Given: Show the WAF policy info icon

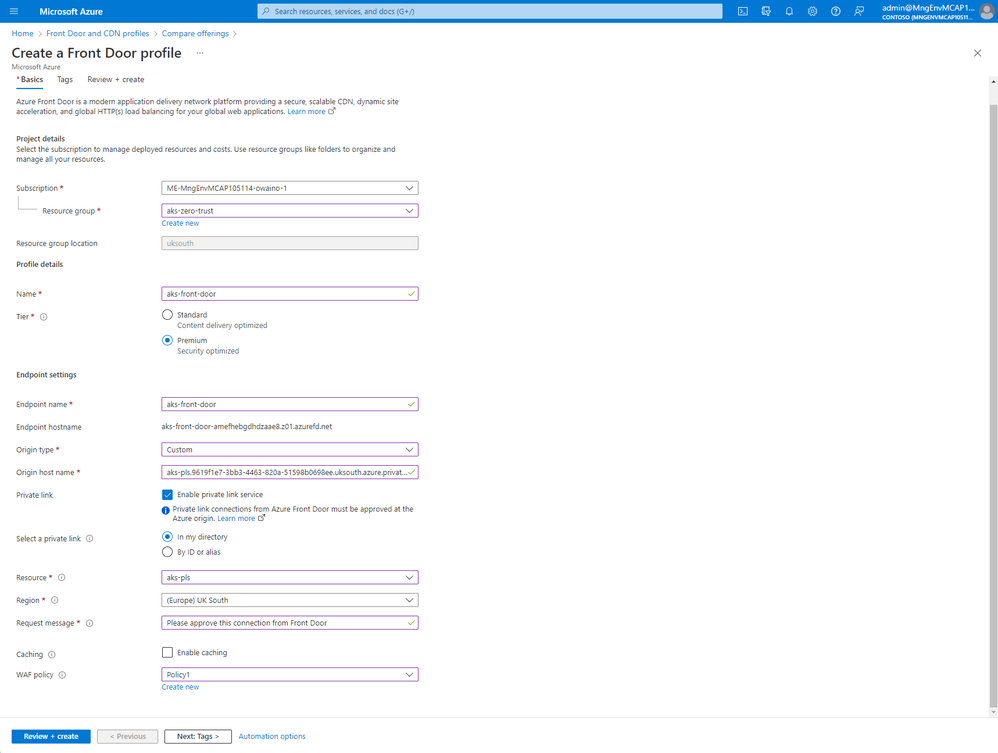Looking at the screenshot, I should pyautogui.click(x=62, y=675).
